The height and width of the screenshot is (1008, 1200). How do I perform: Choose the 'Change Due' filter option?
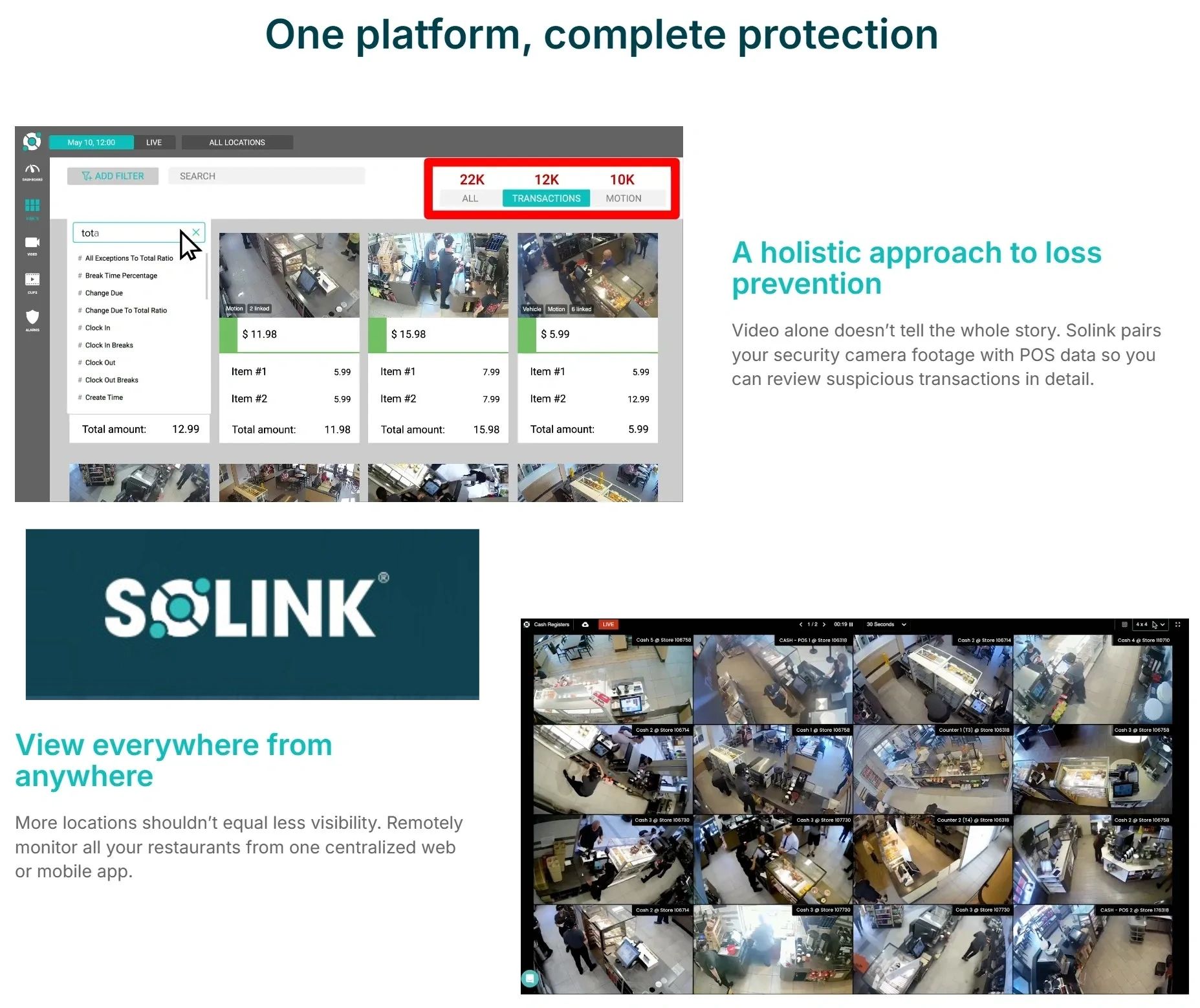(104, 293)
